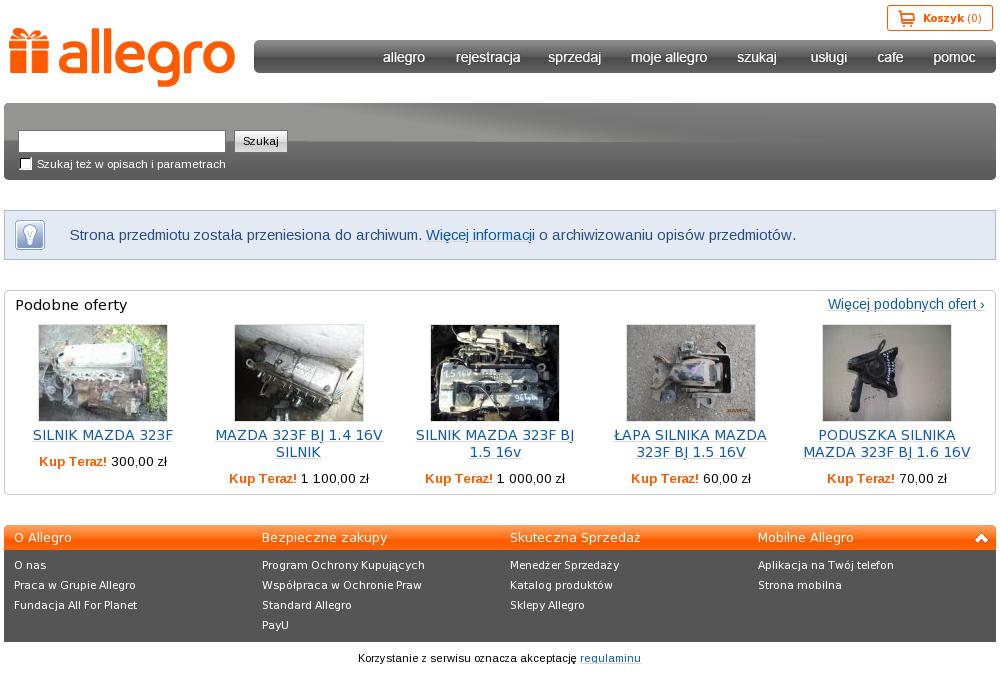View the MAZDA 323F BJ 1.4 16V thumbnail
Image resolution: width=1000 pixels, height=678 pixels.
pyautogui.click(x=299, y=372)
